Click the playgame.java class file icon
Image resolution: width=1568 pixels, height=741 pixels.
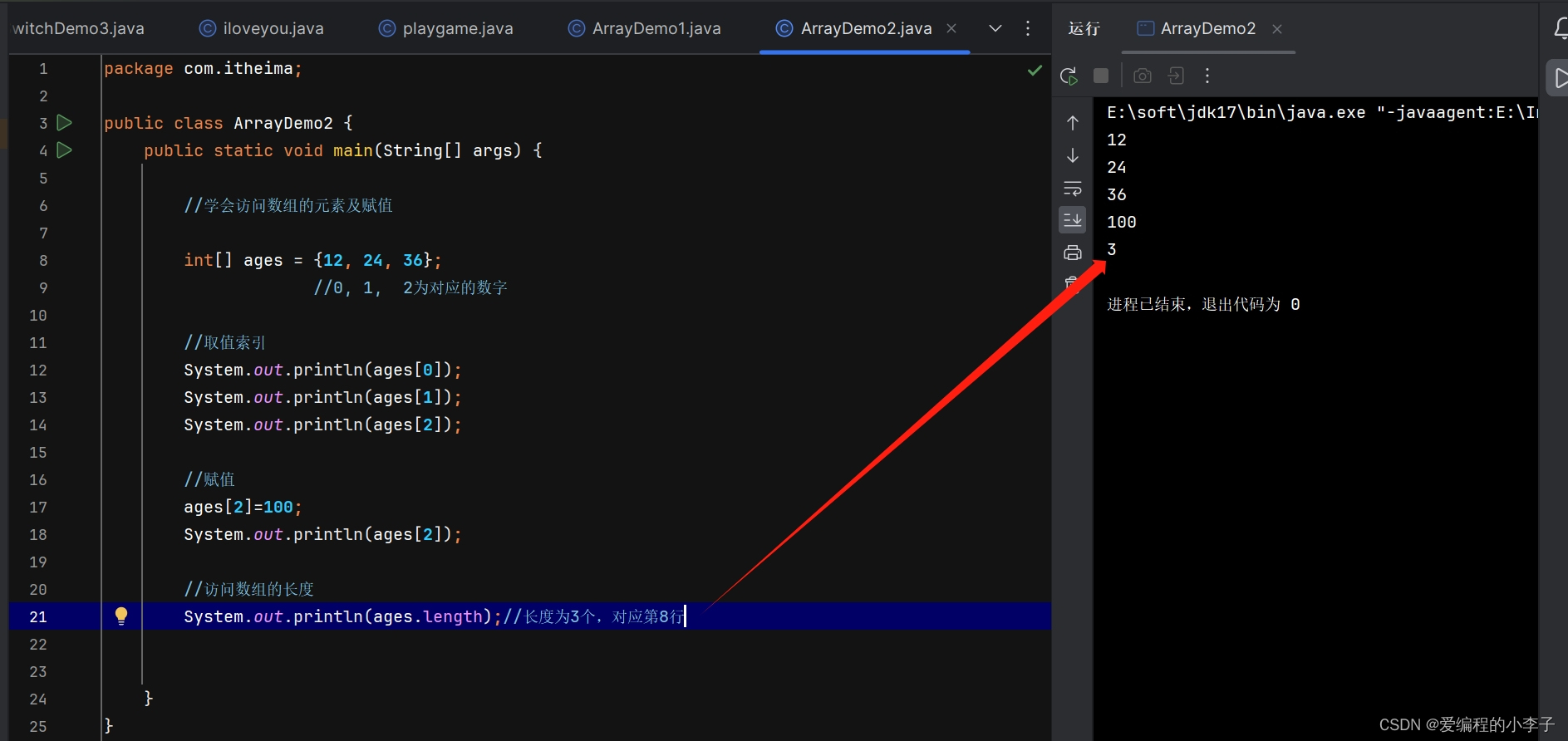pos(387,28)
